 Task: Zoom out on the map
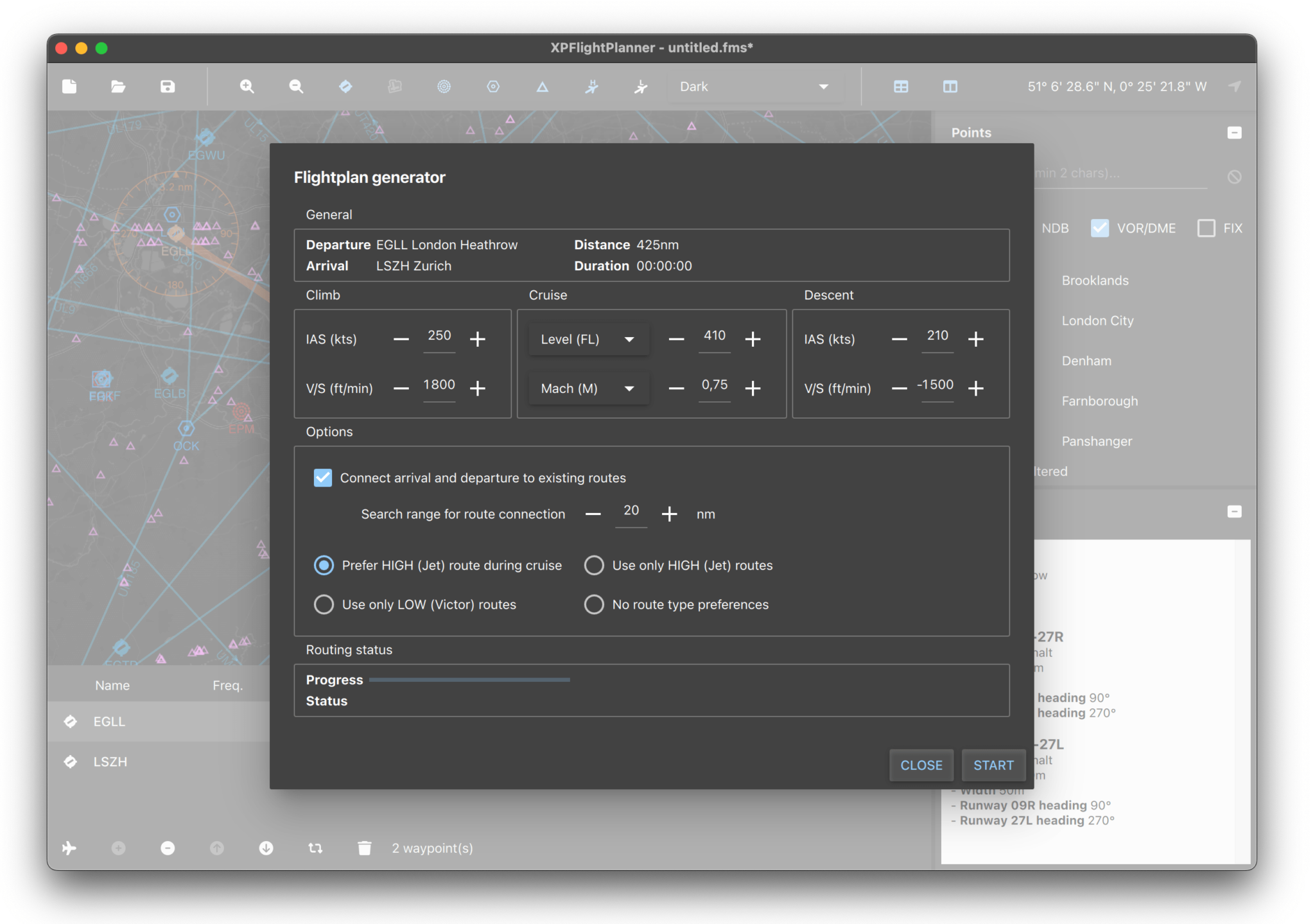tap(295, 86)
